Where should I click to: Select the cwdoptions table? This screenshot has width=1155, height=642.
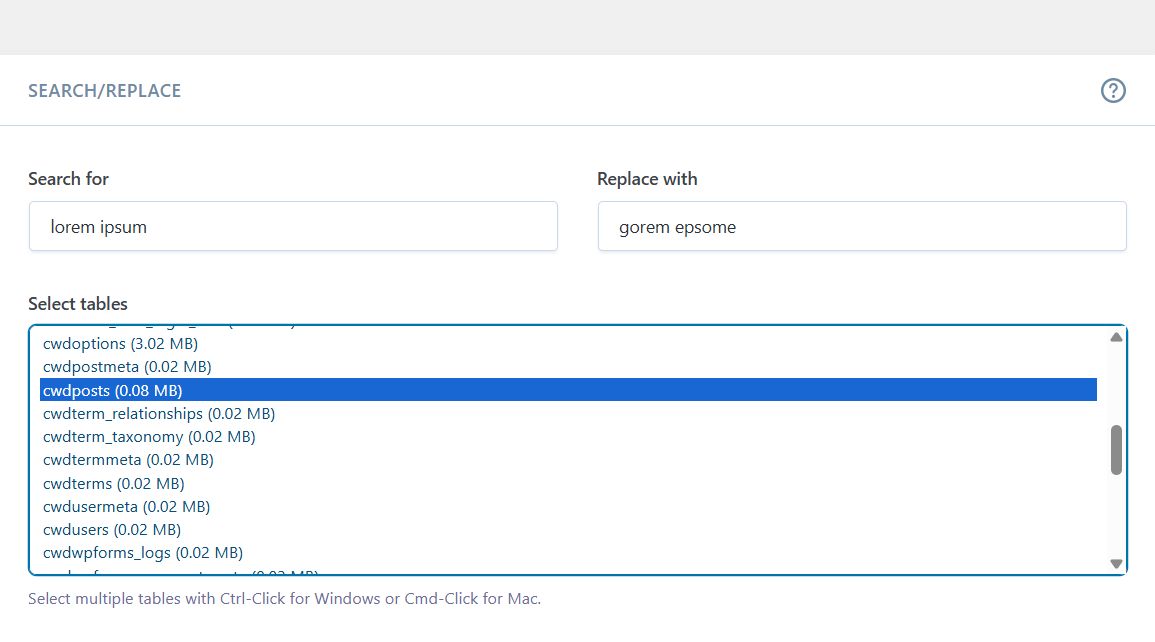[x=120, y=344]
